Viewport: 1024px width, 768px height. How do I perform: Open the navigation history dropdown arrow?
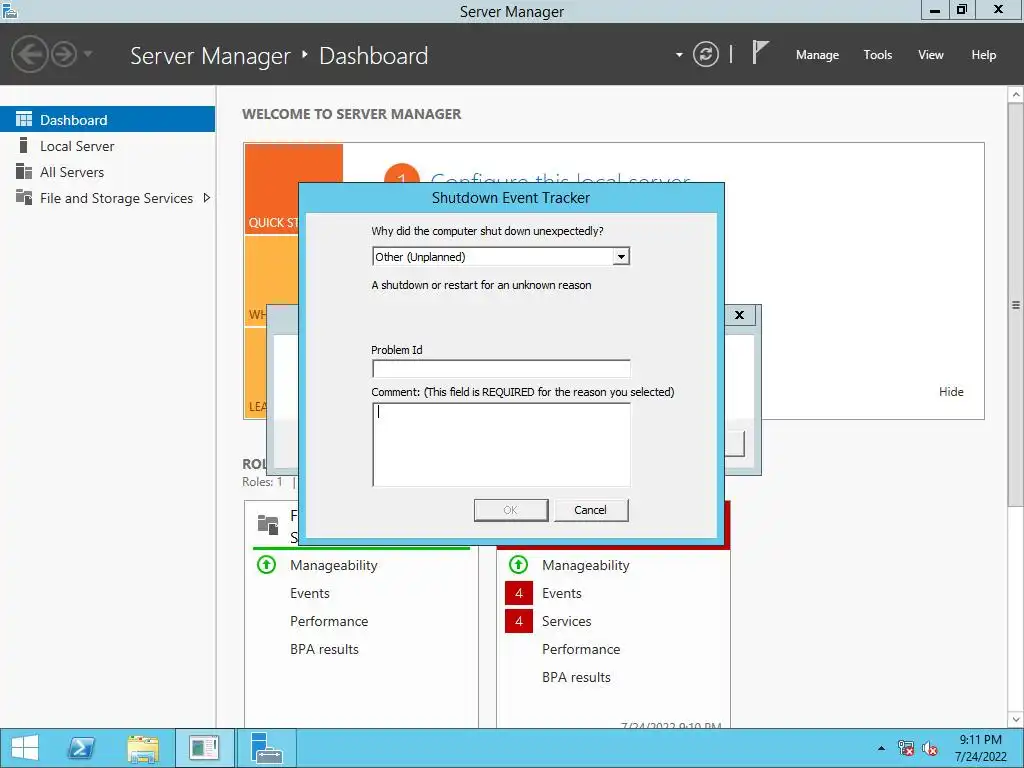[x=88, y=54]
